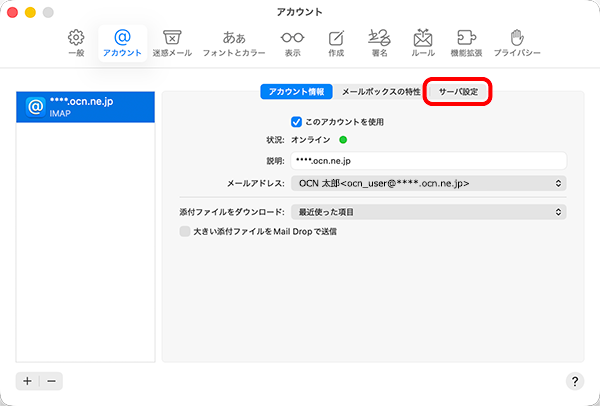Screen dimensions: 600x406
Task: Click the plus button to add account
Action: (28, 381)
